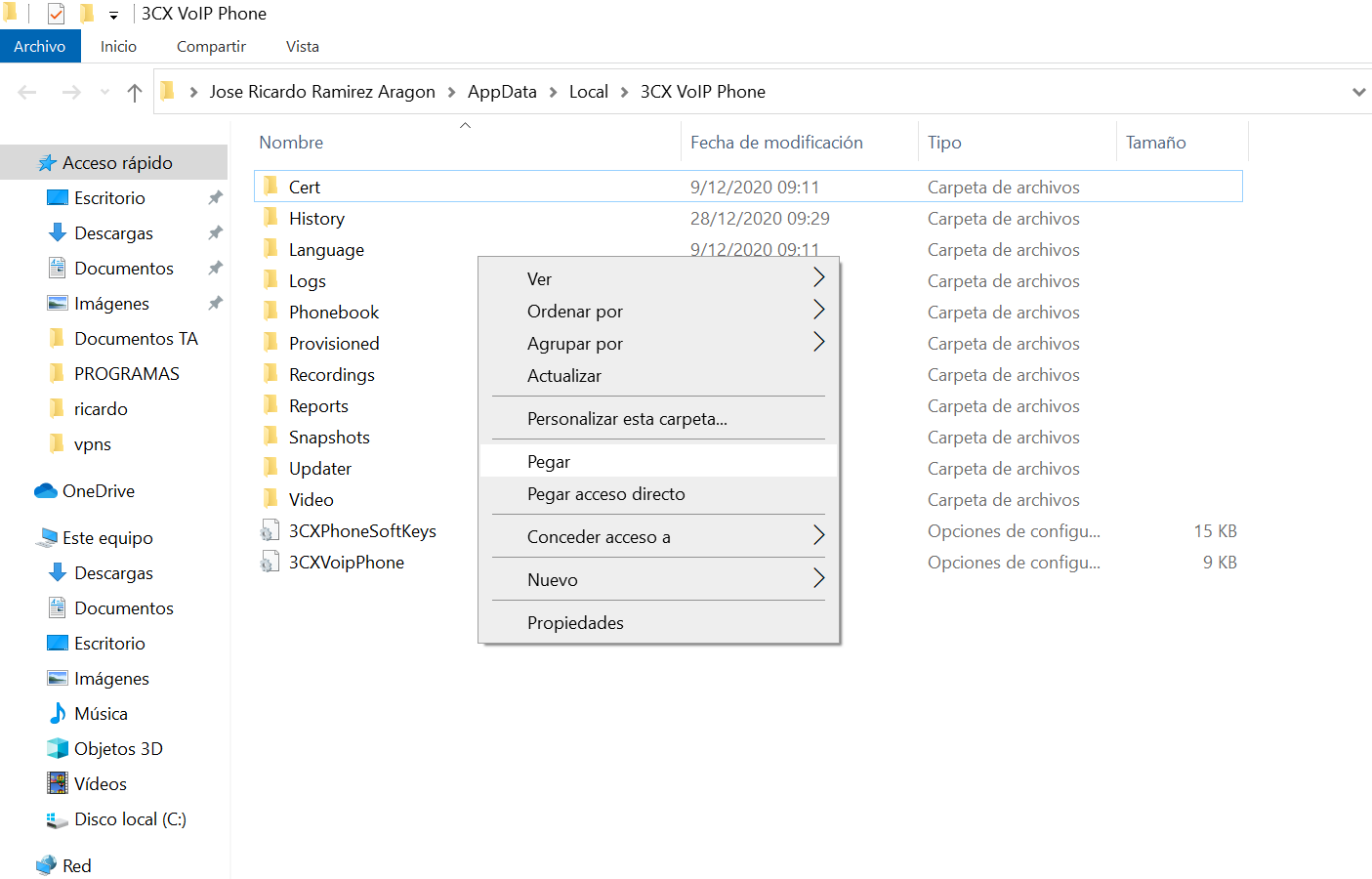Expand the Ver submenu arrow
The width and height of the screenshot is (1372, 879).
tap(818, 277)
